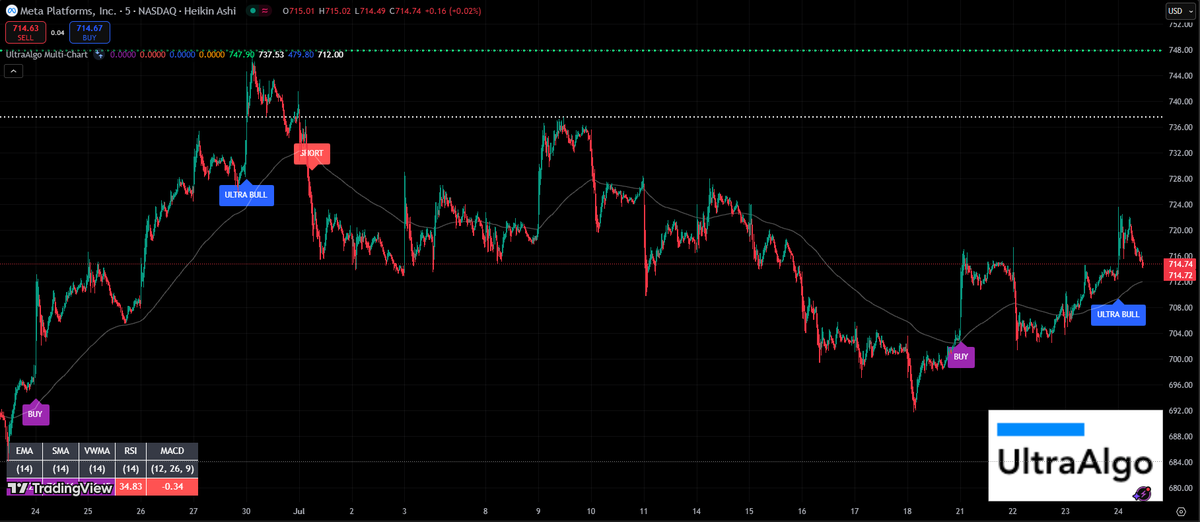
Task: Click the red 714.74 current price label
Action: click(1180, 265)
